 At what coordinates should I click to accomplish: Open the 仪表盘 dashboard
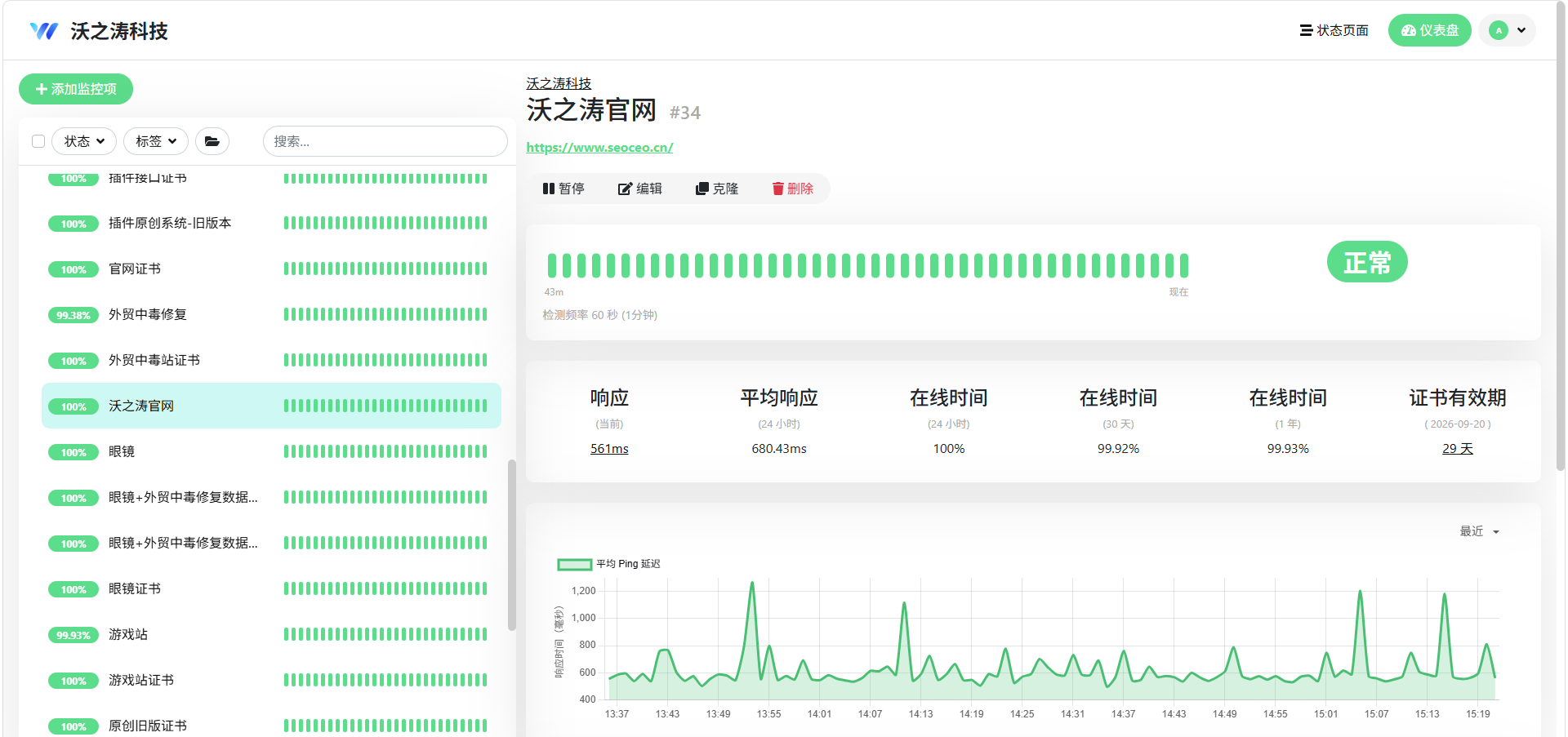coord(1429,30)
